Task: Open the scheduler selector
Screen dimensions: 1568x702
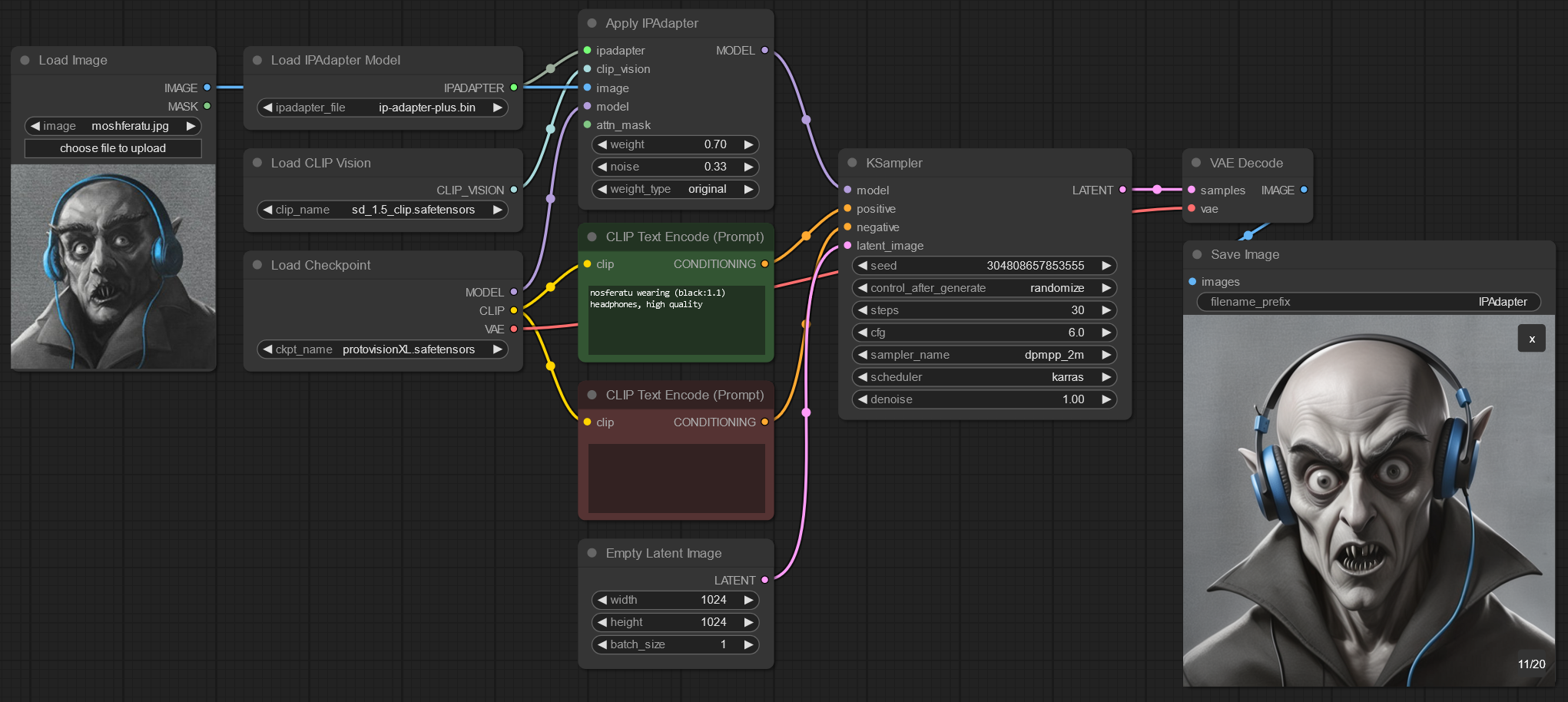Action: pyautogui.click(x=984, y=377)
